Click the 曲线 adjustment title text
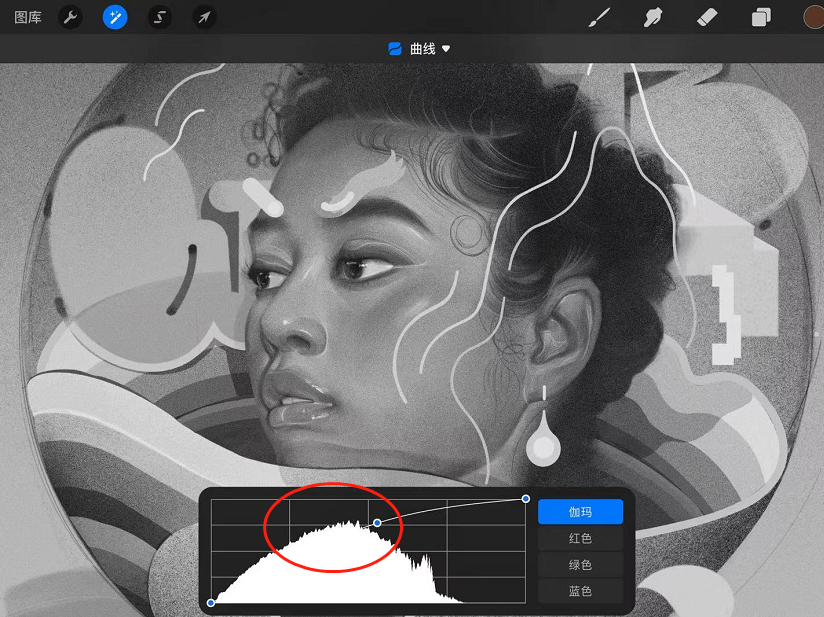824x617 pixels. [x=423, y=49]
